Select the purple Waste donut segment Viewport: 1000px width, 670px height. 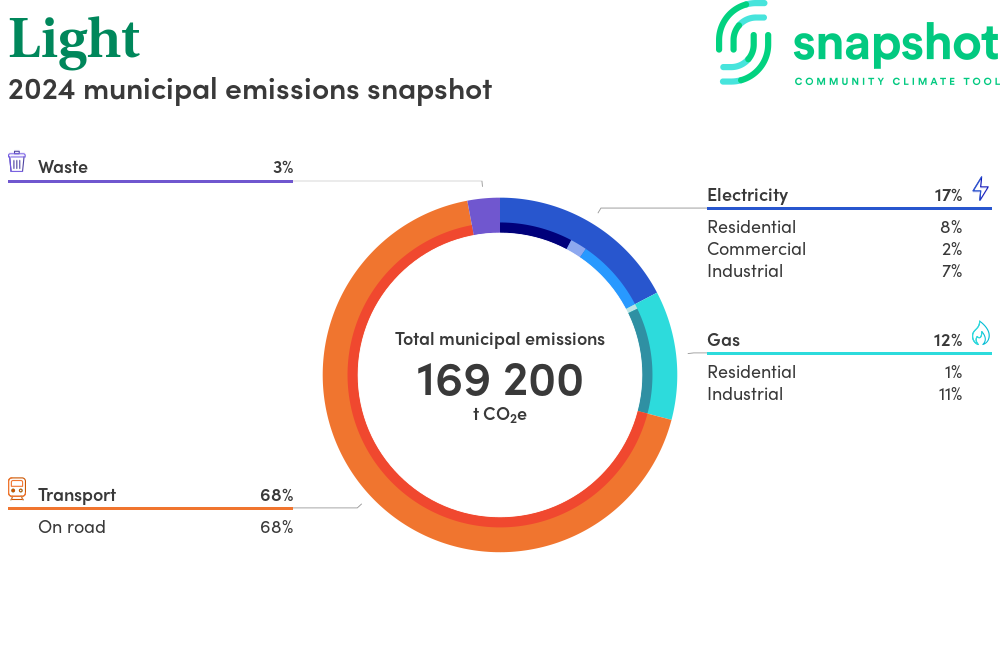484,216
